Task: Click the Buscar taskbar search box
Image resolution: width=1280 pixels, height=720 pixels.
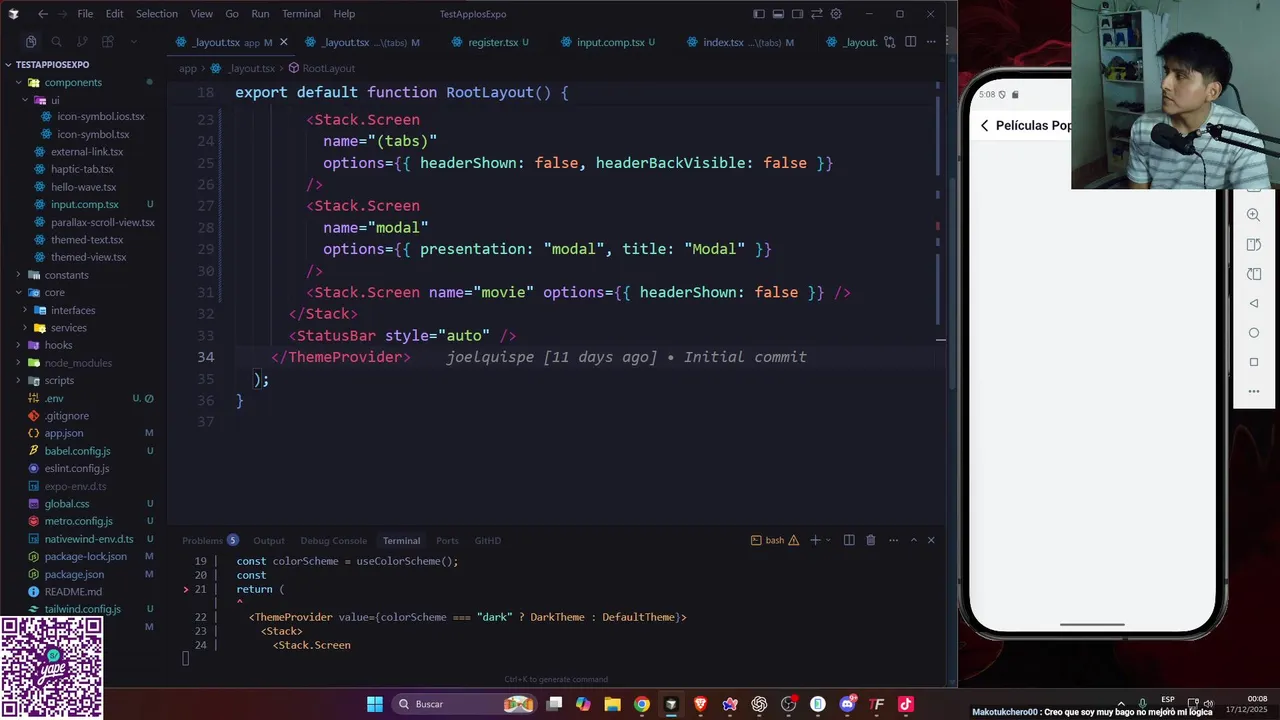Action: click(x=464, y=704)
